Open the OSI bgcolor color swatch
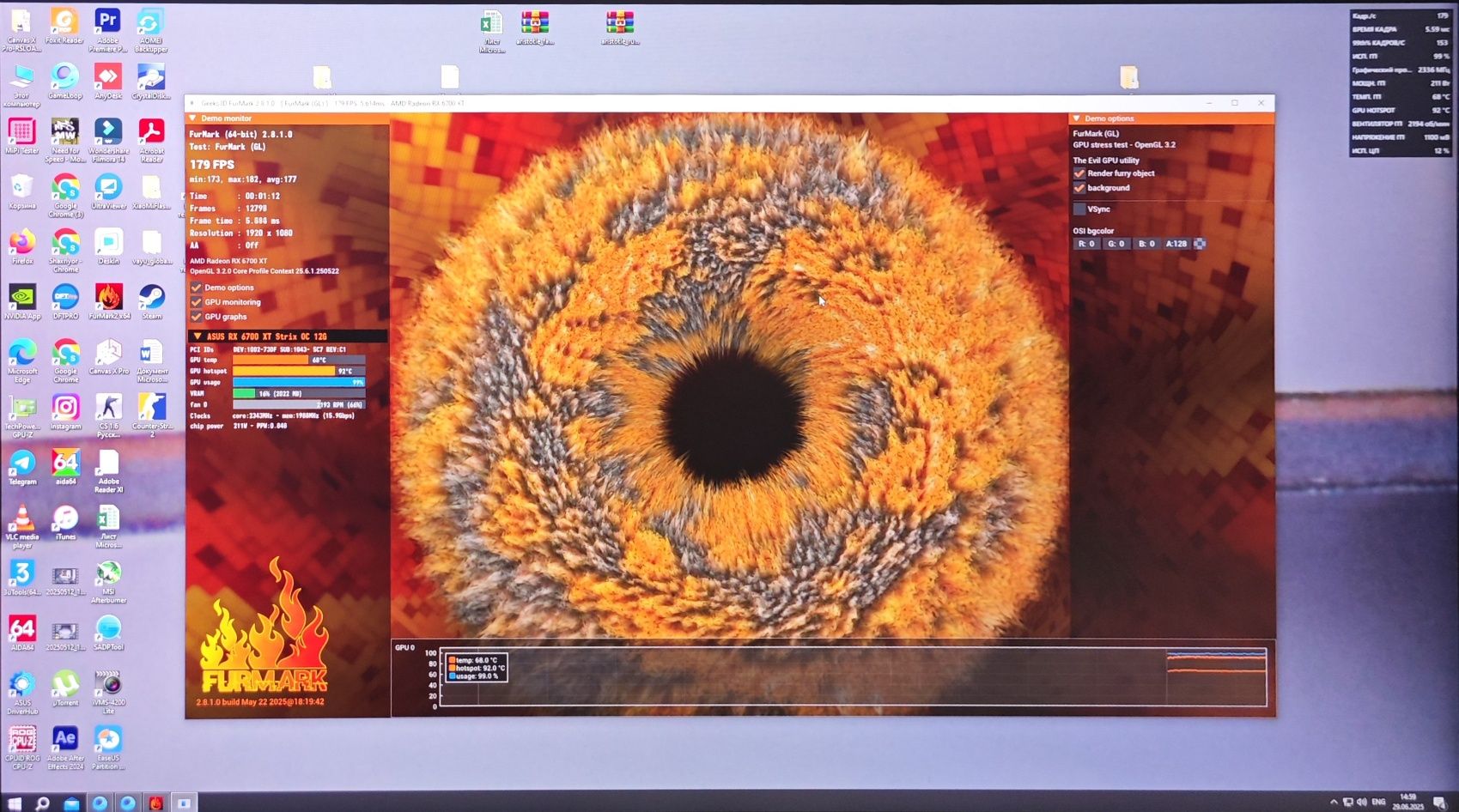1459x812 pixels. [x=1200, y=244]
